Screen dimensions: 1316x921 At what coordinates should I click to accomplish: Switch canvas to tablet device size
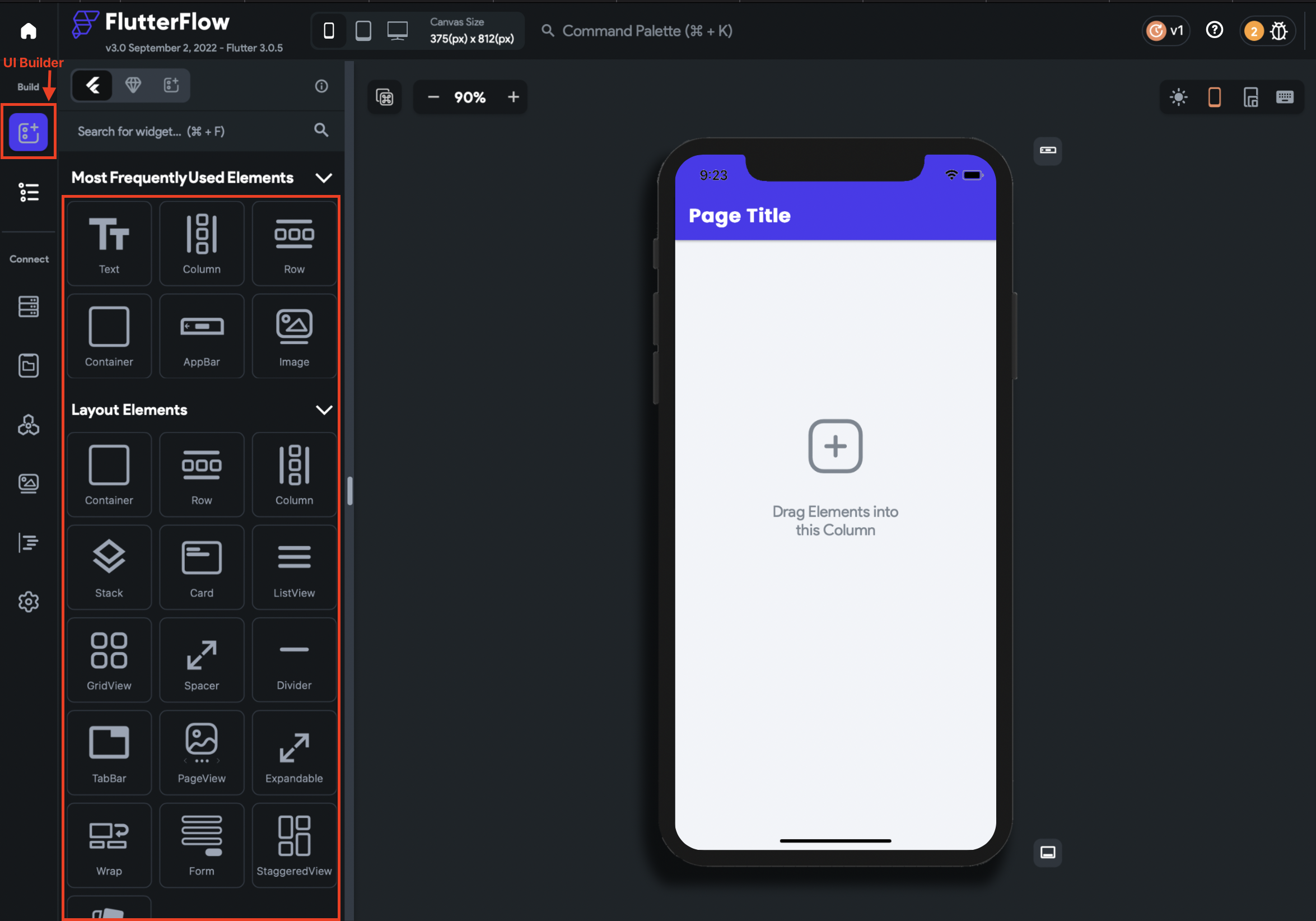(x=363, y=30)
